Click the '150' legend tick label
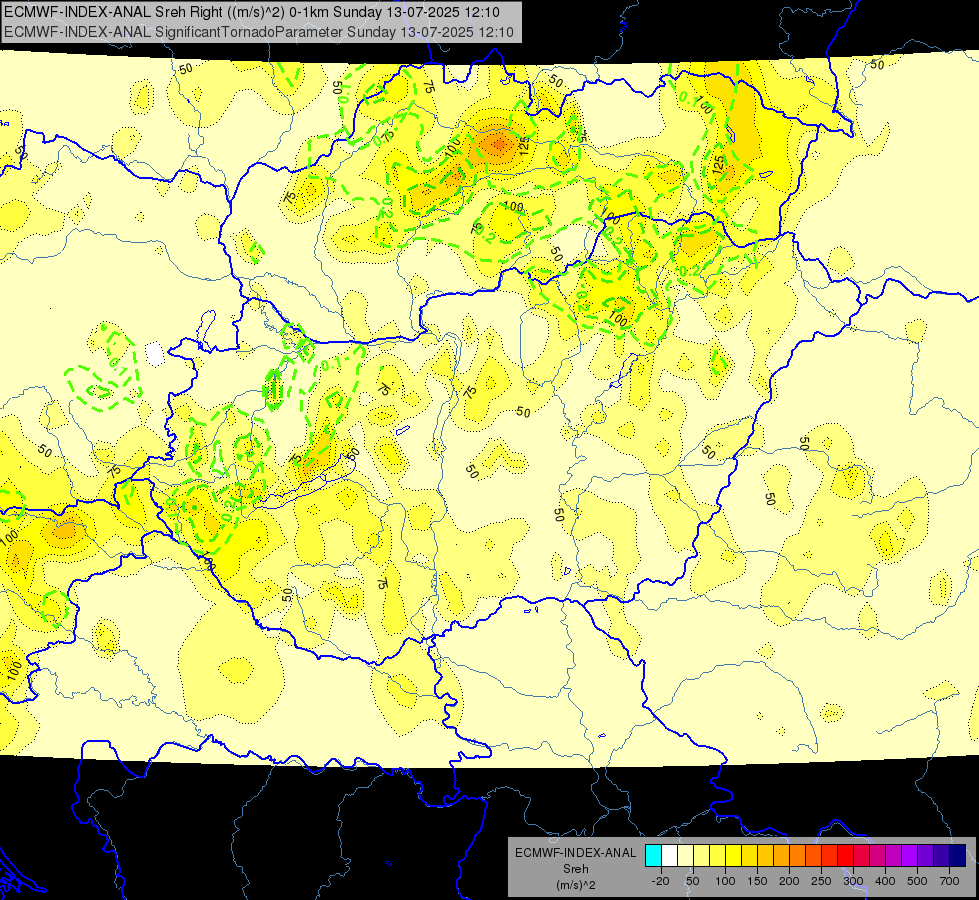Viewport: 979px width, 900px height. (757, 881)
